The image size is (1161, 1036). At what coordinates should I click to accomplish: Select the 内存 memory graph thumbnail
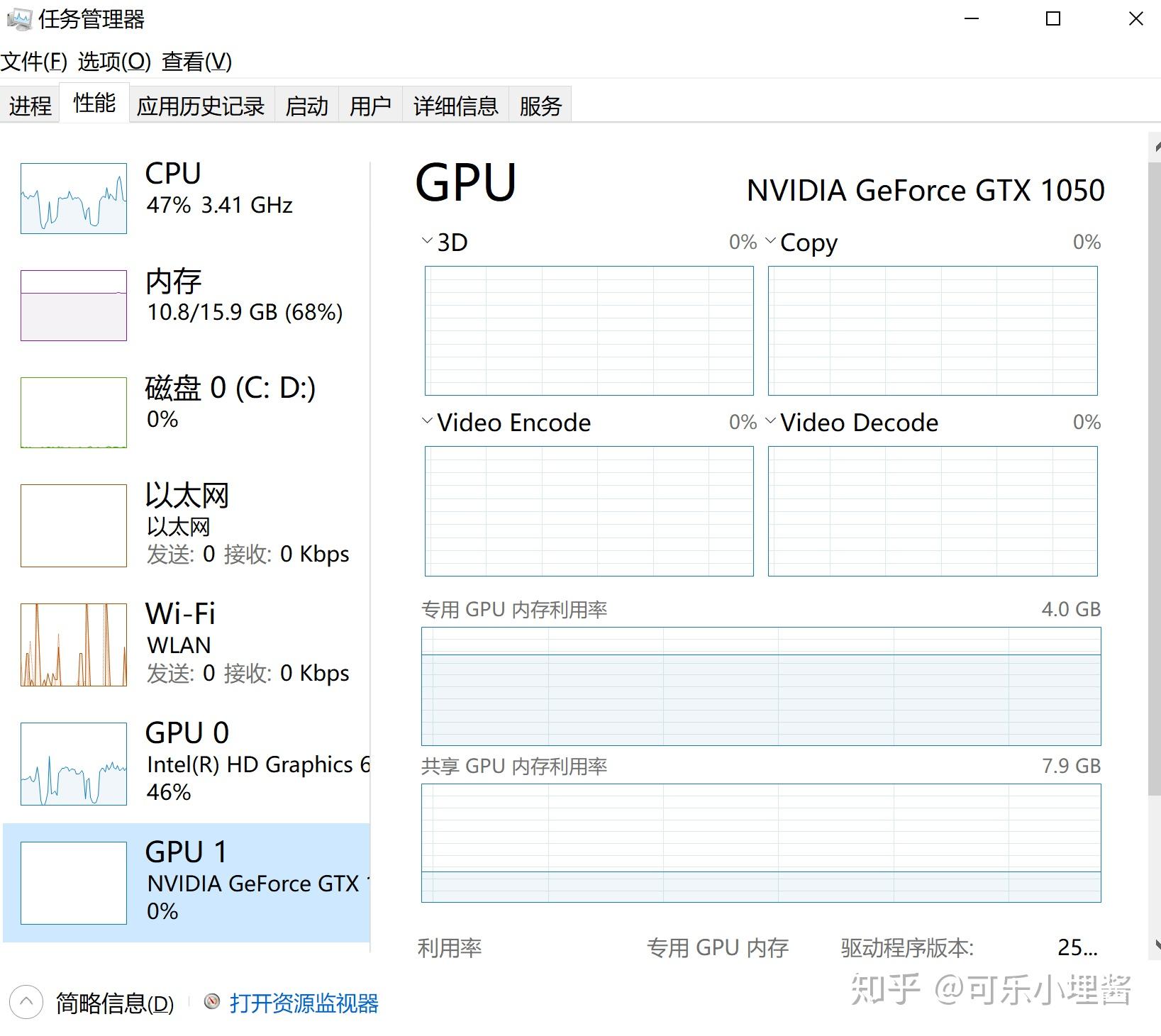[74, 305]
